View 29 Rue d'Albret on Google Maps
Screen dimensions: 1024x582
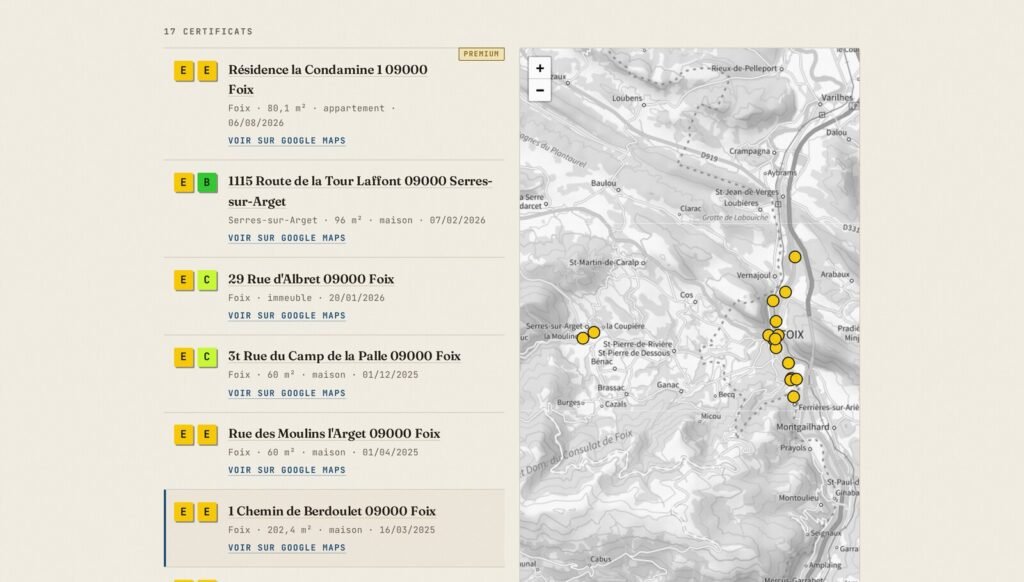click(x=287, y=315)
